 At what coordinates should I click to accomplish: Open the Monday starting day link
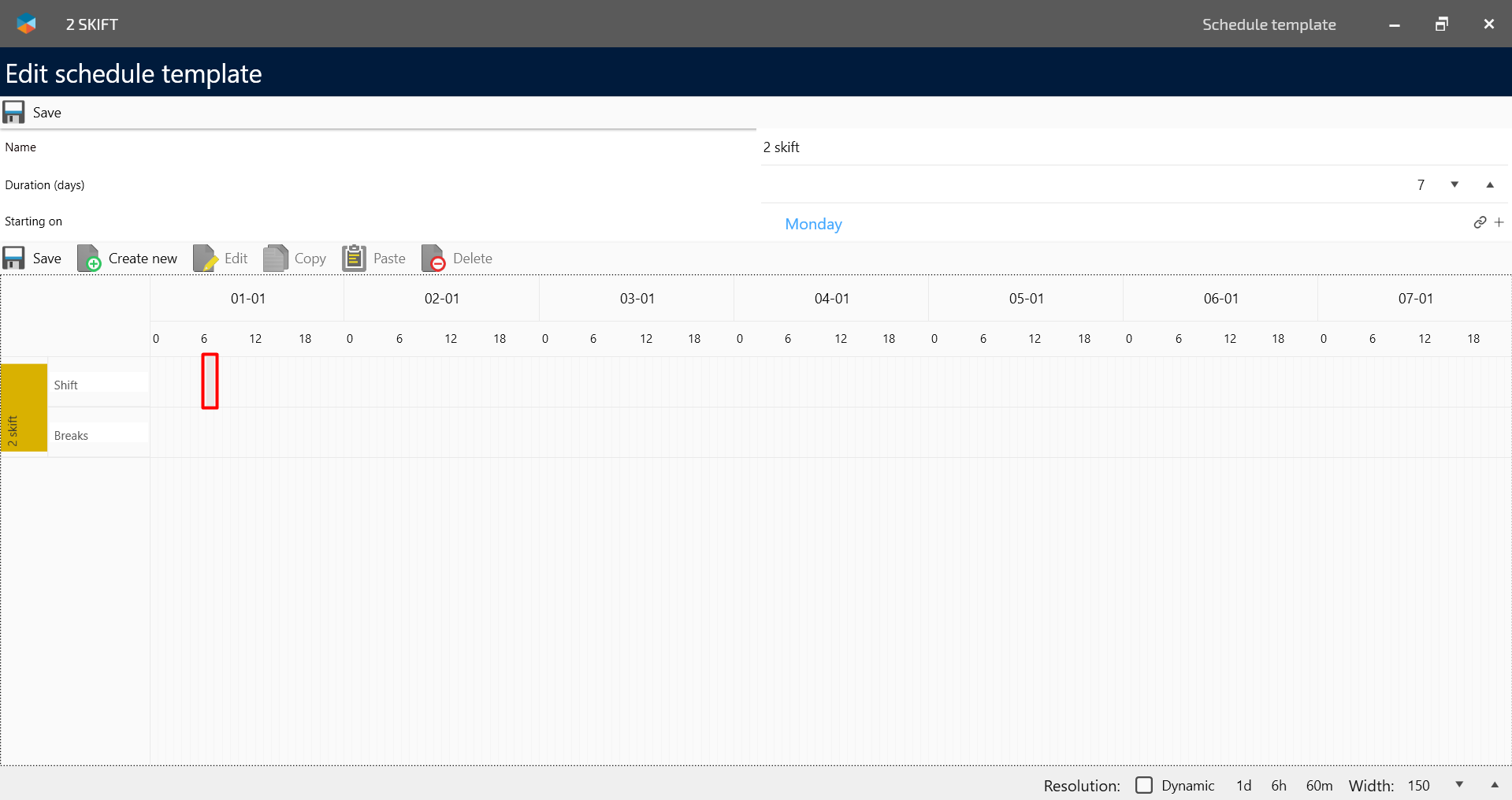(813, 224)
